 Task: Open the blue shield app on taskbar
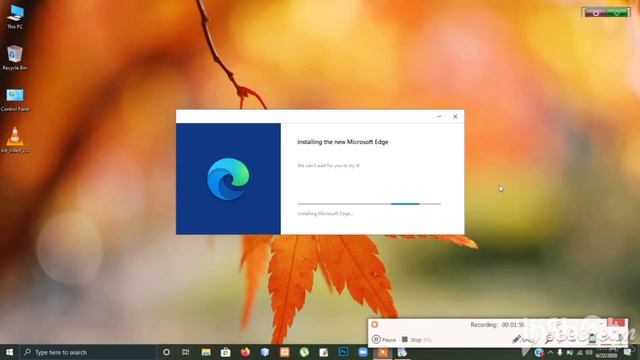264,352
